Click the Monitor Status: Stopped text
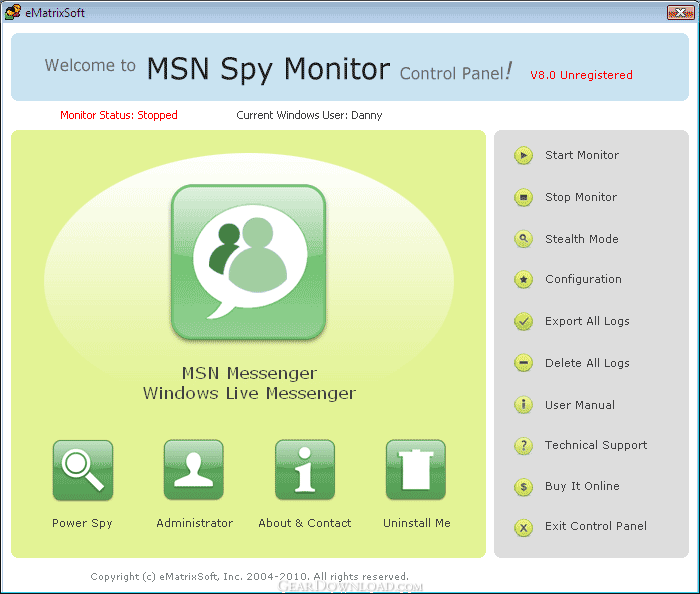Image resolution: width=700 pixels, height=594 pixels. pyautogui.click(x=119, y=115)
